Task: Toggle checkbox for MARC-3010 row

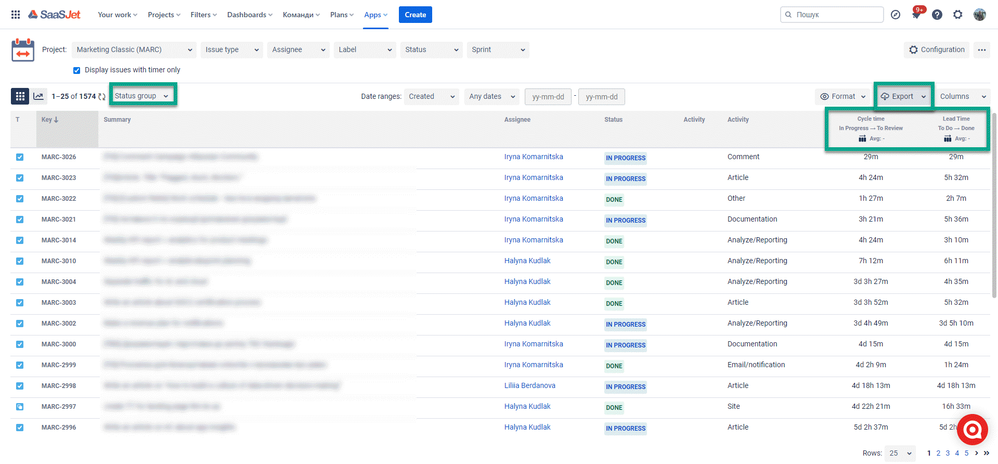Action: [19, 261]
